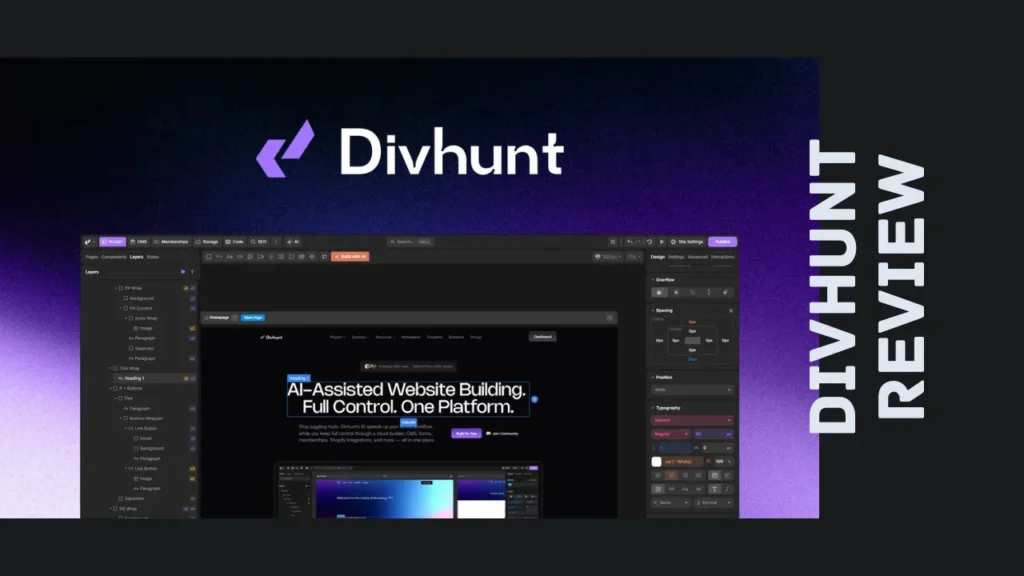Switch to Settings tab in right panel
Image resolution: width=1024 pixels, height=576 pixels.
pyautogui.click(x=676, y=257)
